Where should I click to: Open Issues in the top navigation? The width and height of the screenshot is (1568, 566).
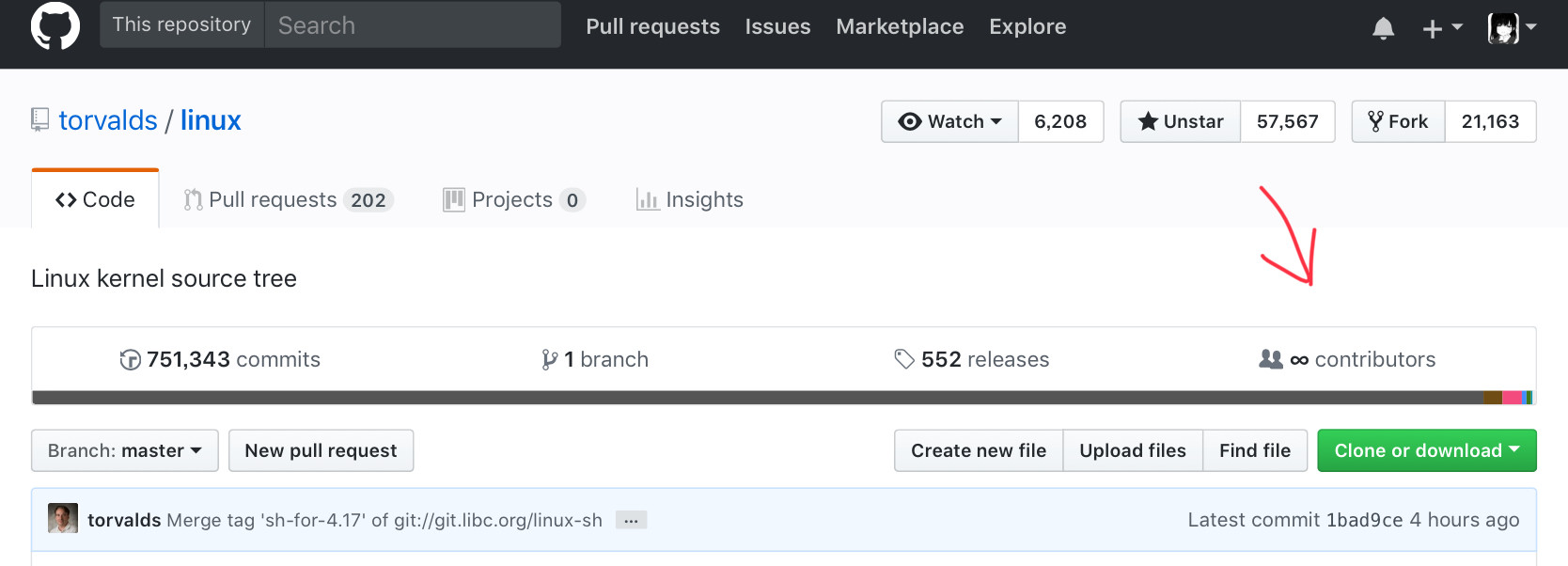pyautogui.click(x=777, y=26)
